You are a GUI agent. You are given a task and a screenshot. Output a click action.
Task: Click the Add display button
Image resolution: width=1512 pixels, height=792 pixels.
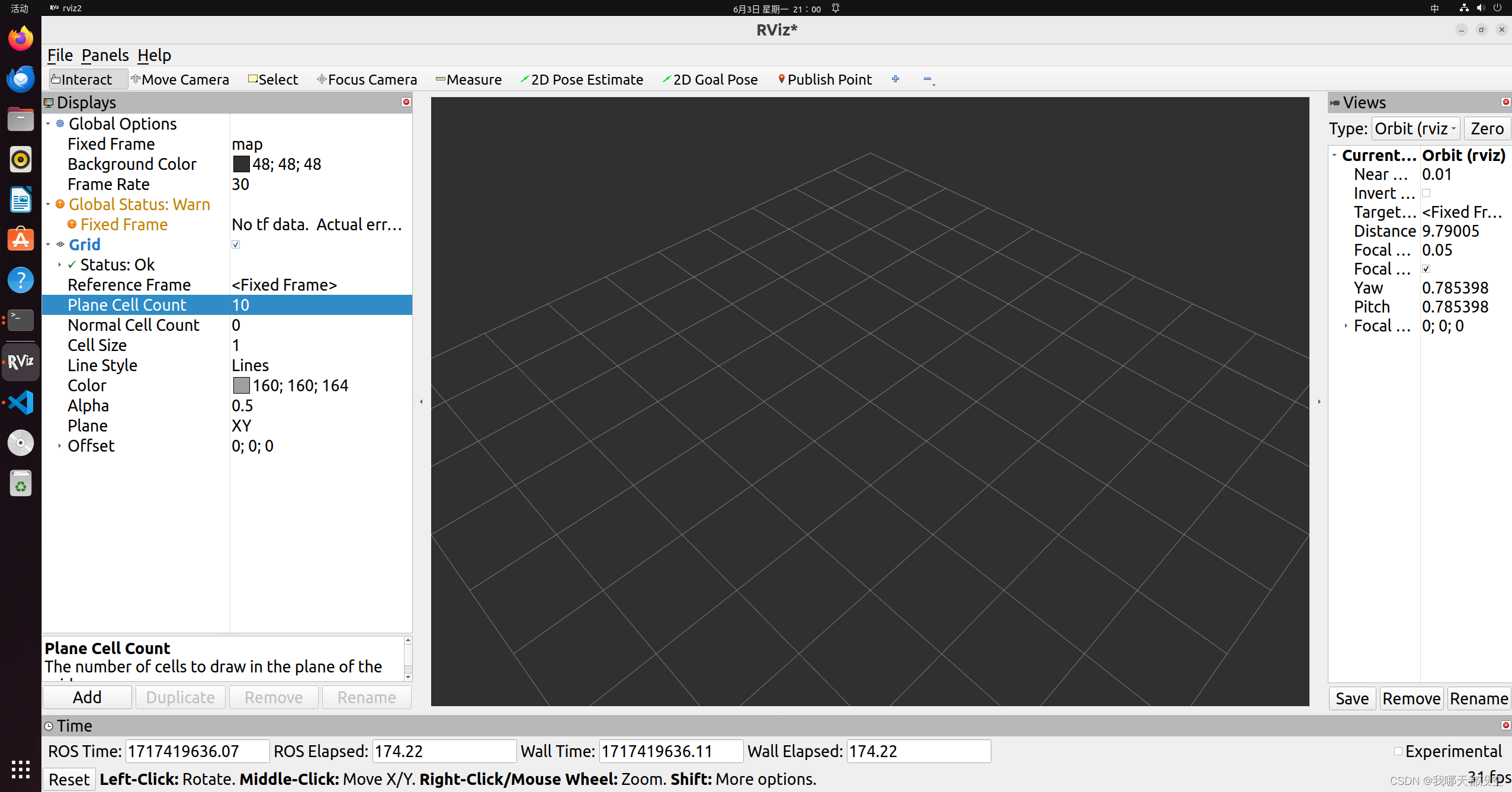[87, 697]
